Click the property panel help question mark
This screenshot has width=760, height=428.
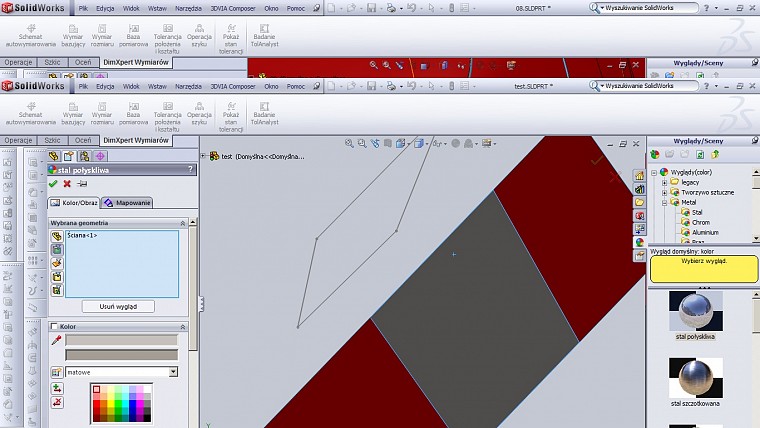(190, 169)
